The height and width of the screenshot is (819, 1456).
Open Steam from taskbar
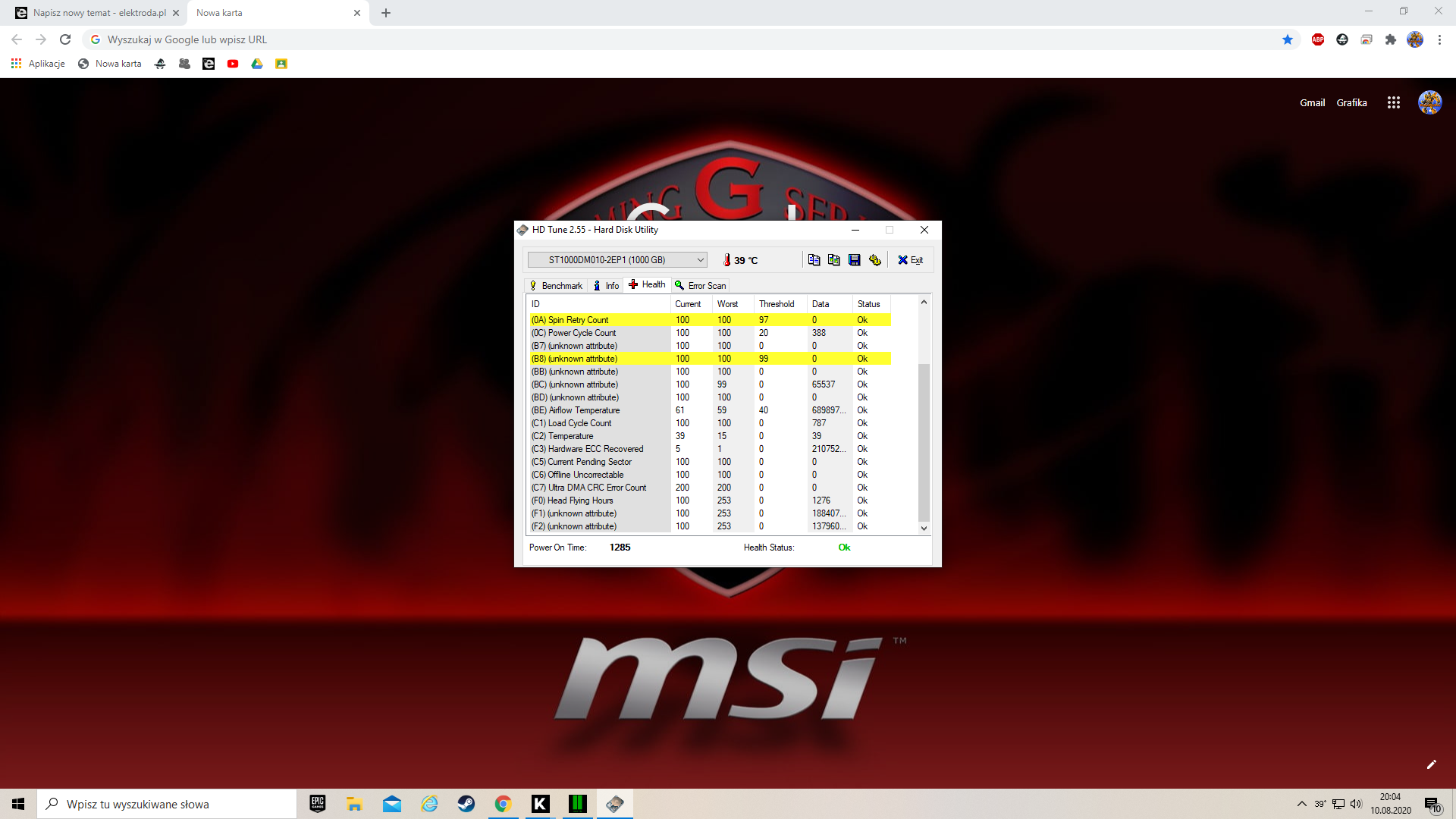pos(466,804)
